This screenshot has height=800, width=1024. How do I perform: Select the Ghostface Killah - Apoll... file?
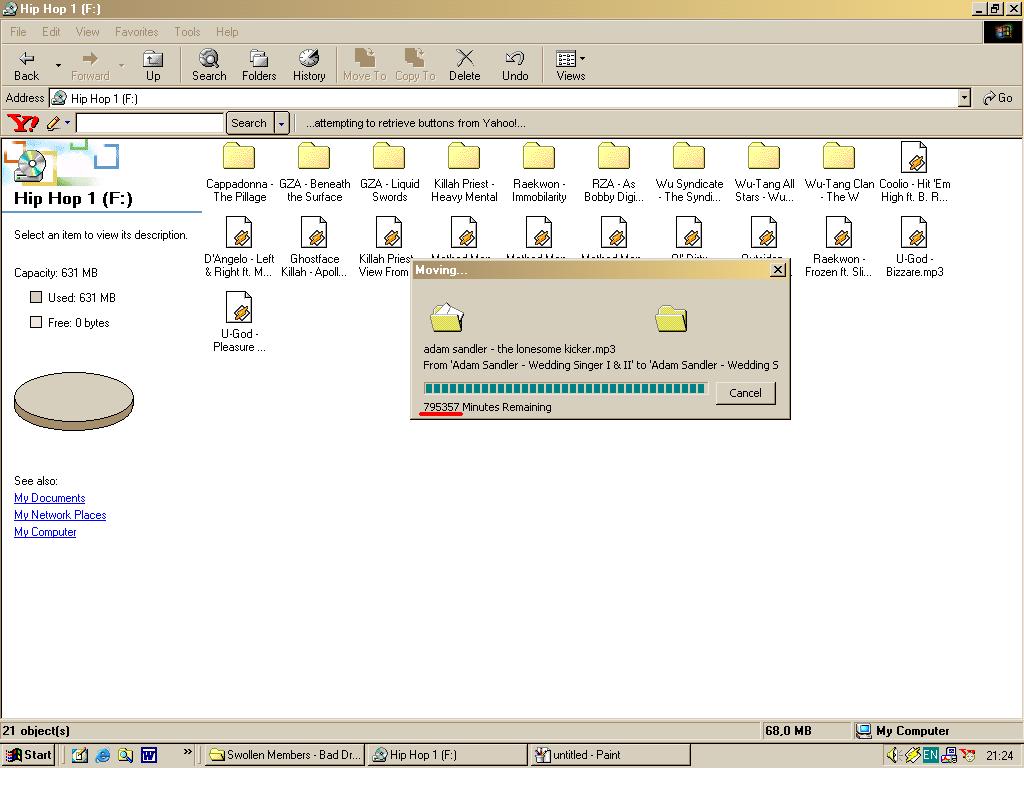tap(314, 247)
